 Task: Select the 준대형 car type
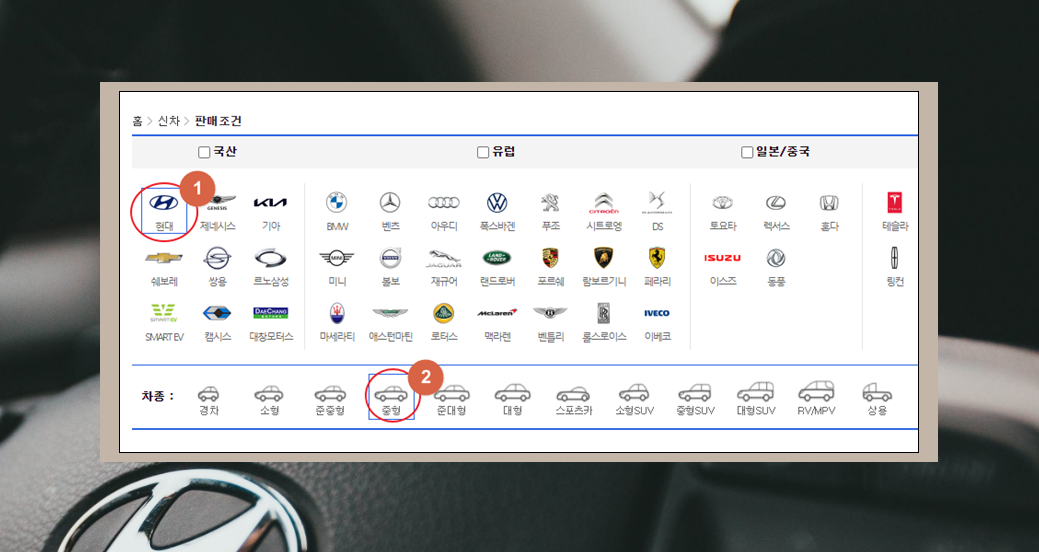(x=452, y=401)
